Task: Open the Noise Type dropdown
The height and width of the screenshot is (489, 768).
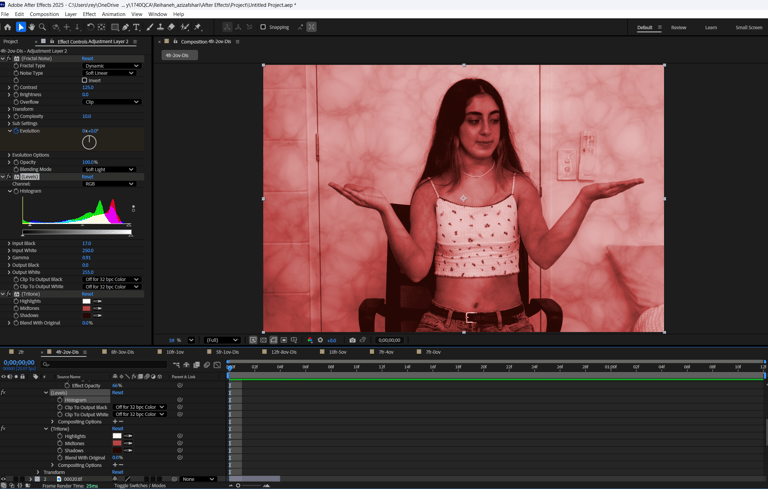Action: (x=109, y=73)
